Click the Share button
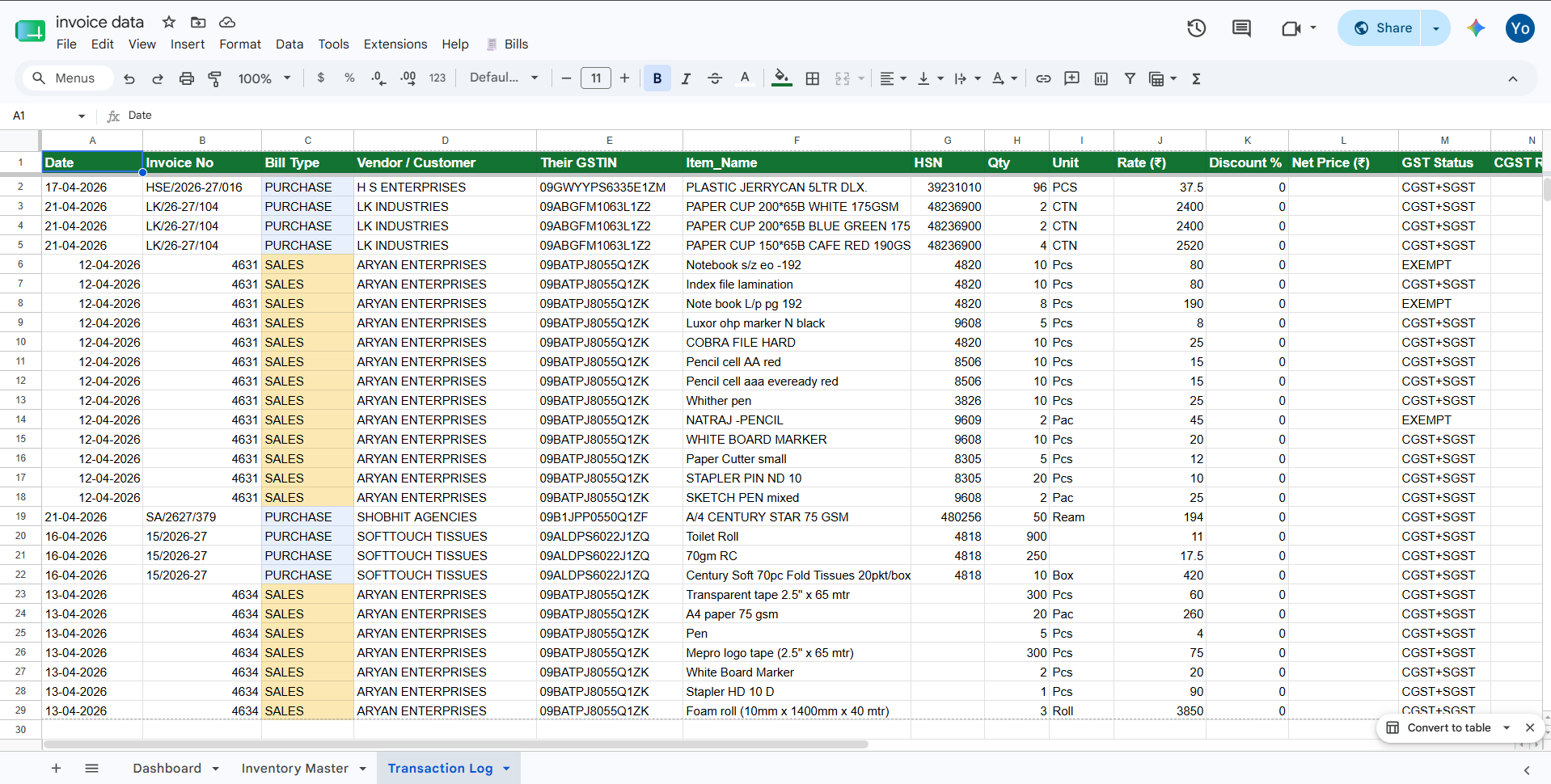 click(1382, 28)
